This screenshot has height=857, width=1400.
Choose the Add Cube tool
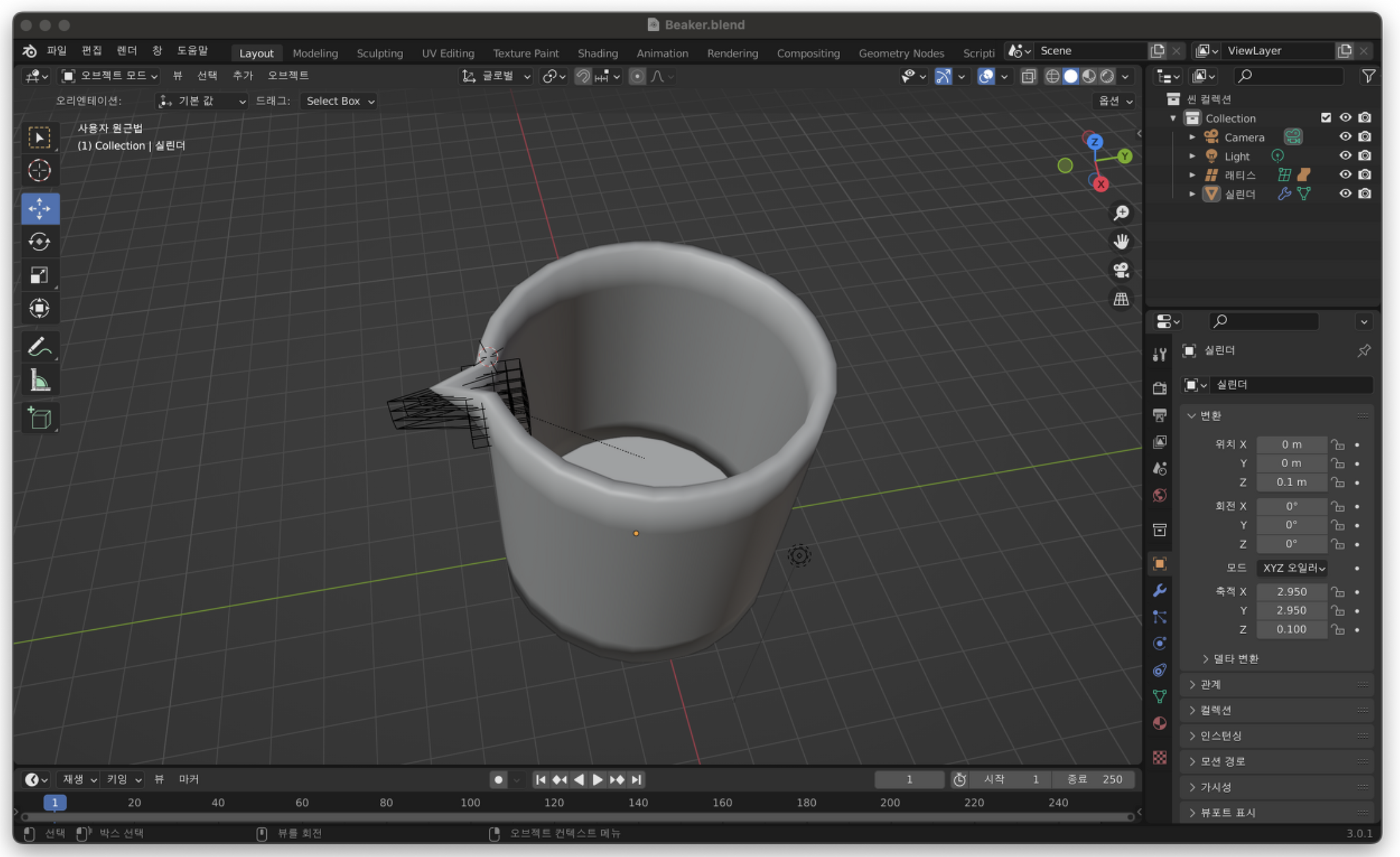tap(39, 417)
